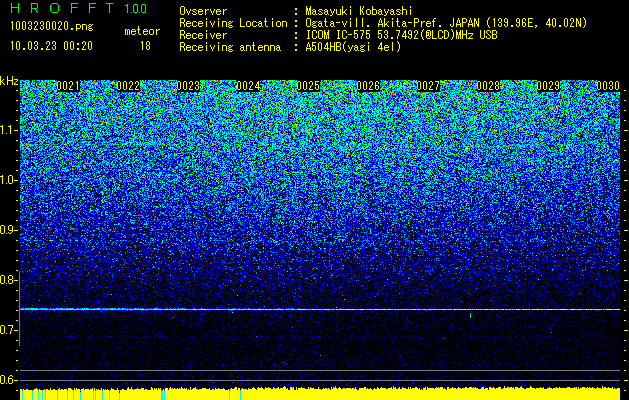Click the 0024 time marker
The height and width of the screenshot is (400, 629).
(x=248, y=86)
